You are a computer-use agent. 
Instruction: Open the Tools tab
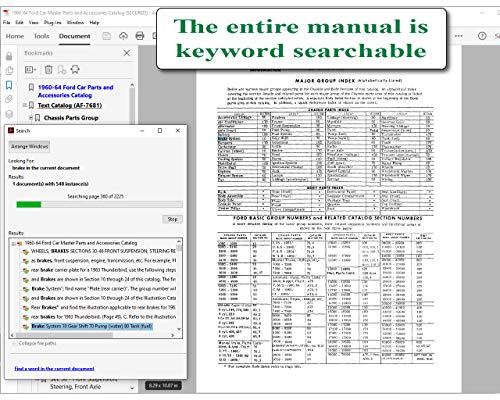42,36
